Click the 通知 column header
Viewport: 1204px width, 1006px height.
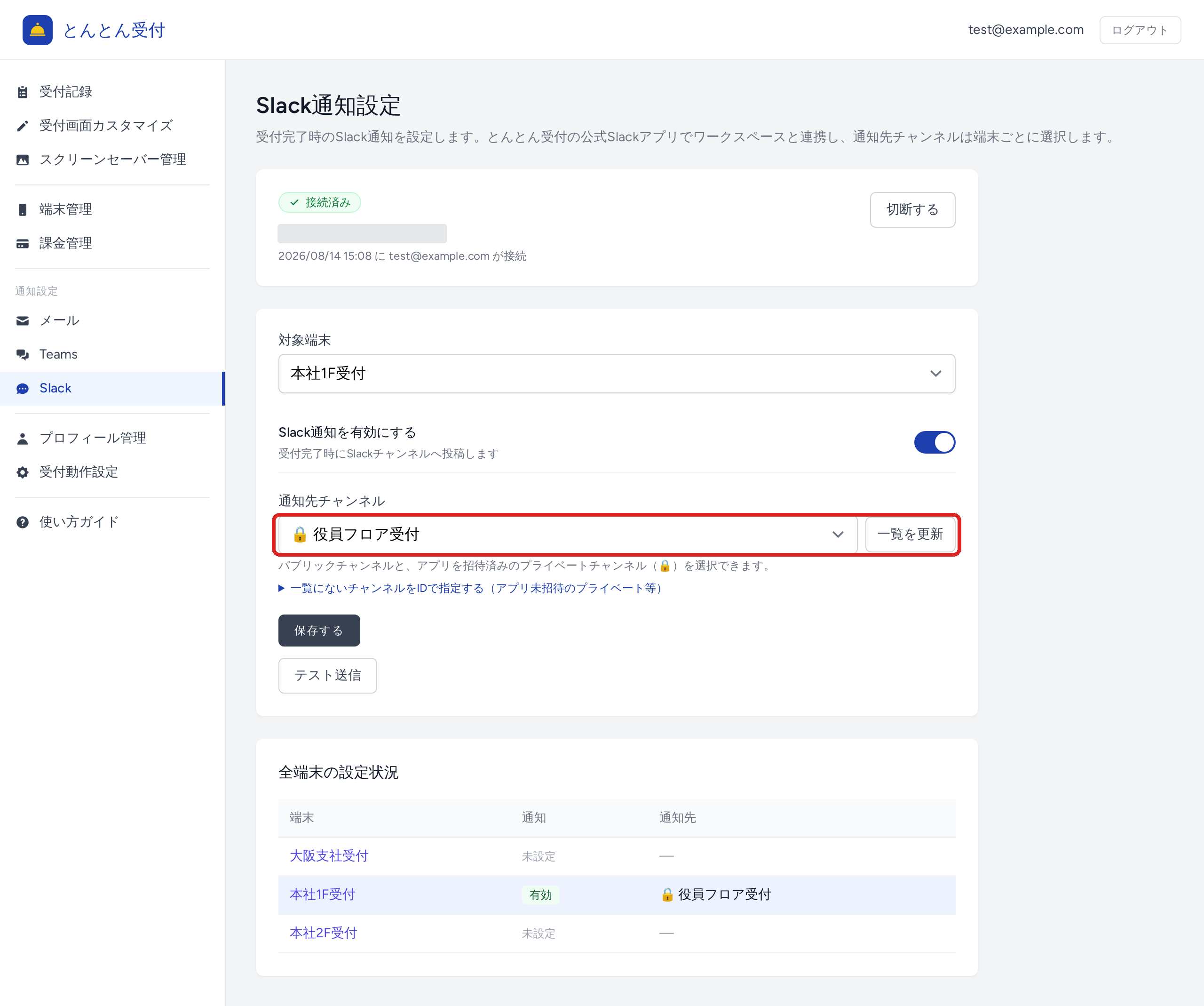534,817
